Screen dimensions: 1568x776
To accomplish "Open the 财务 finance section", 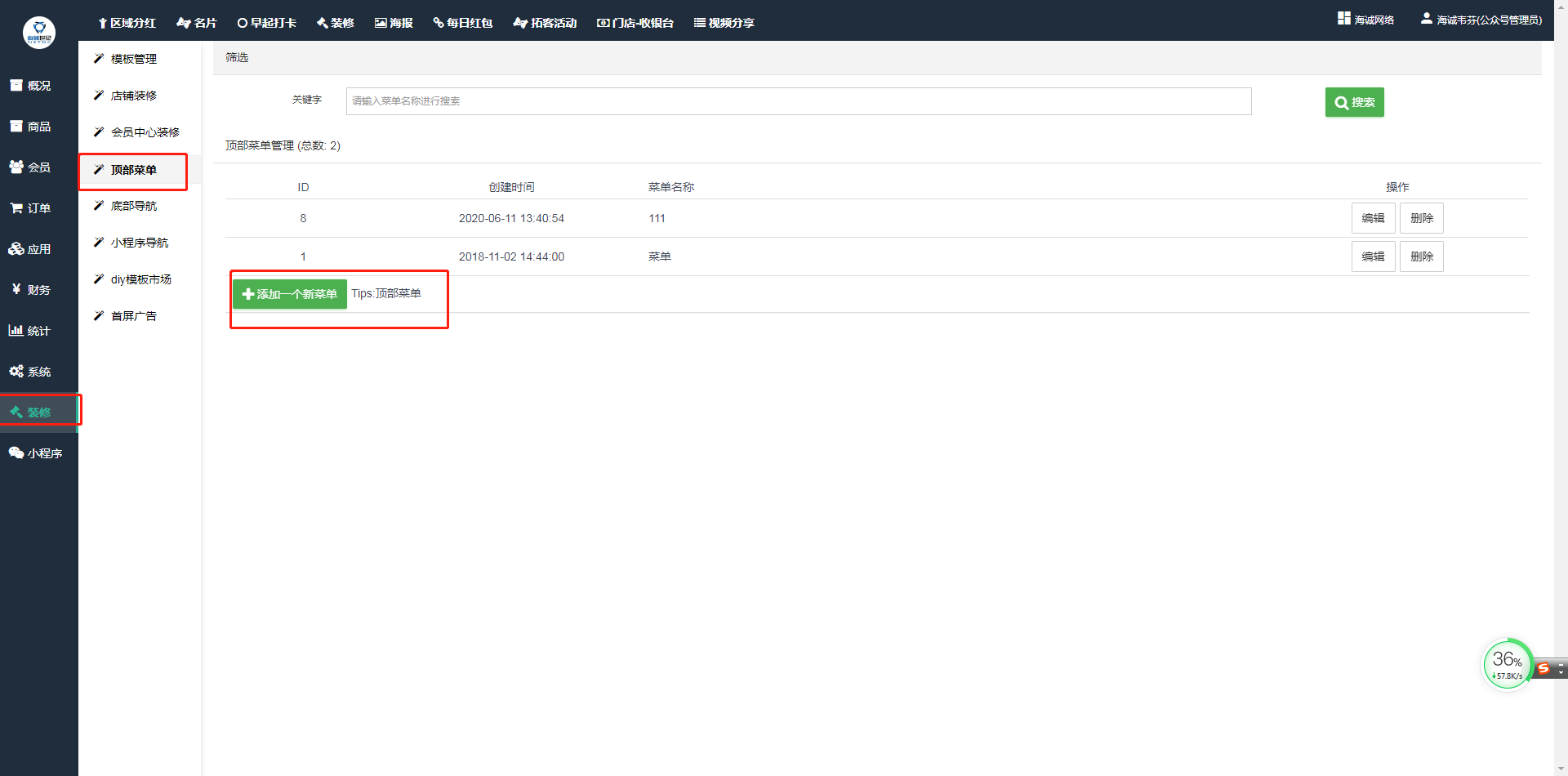I will [x=38, y=290].
